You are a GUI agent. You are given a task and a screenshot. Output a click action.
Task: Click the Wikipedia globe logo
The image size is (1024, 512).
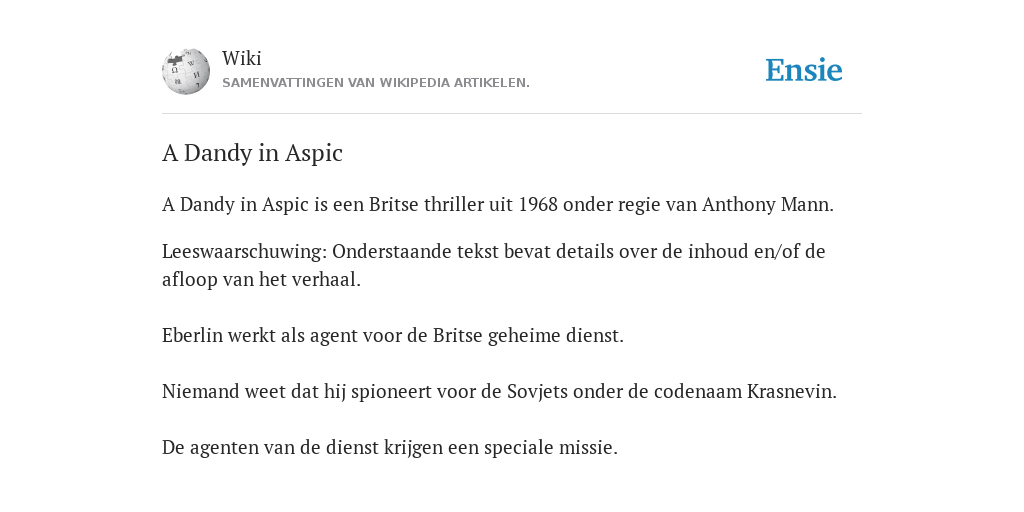[x=186, y=71]
